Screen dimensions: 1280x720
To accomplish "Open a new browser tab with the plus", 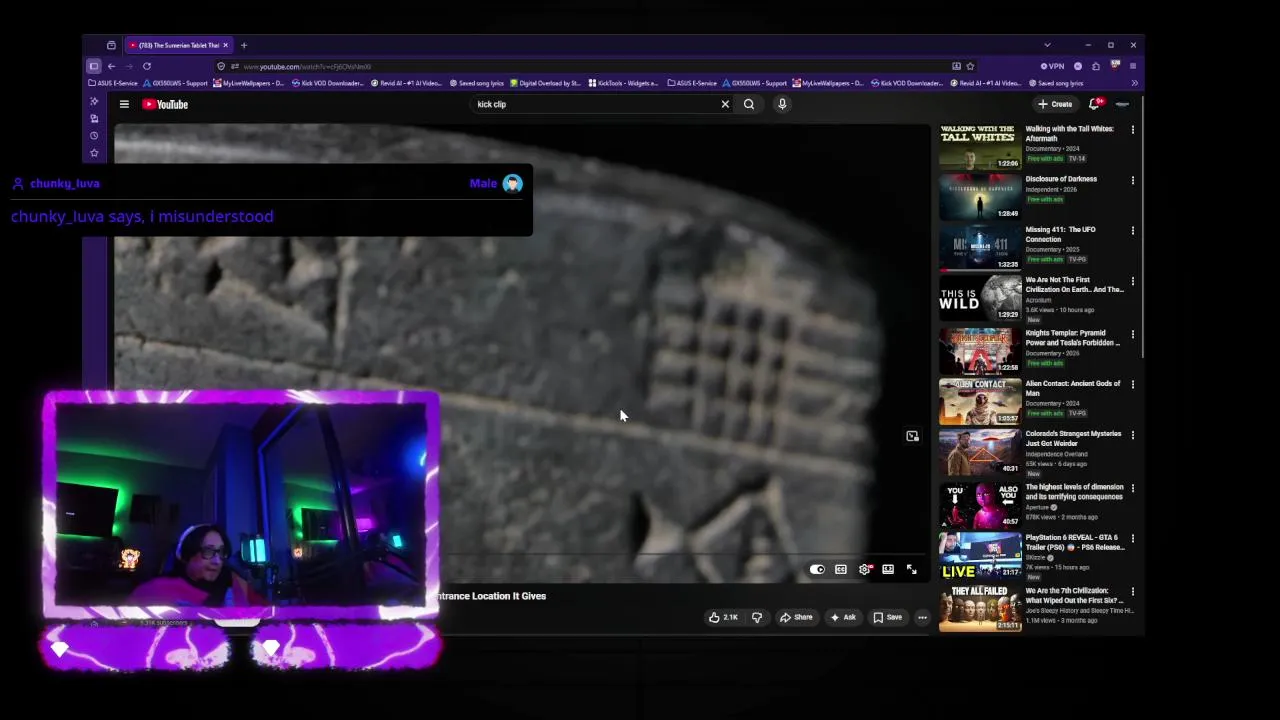I will coord(244,45).
